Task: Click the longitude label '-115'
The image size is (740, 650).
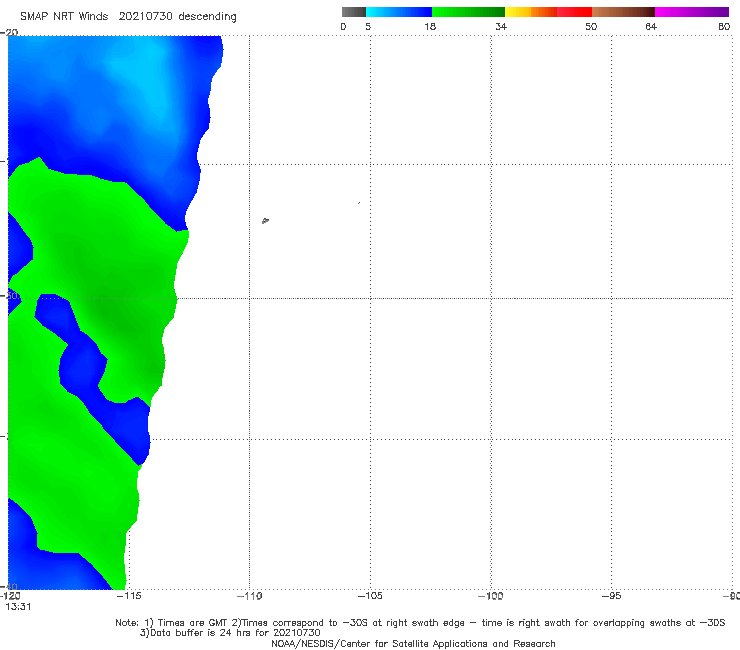Action: (x=129, y=596)
